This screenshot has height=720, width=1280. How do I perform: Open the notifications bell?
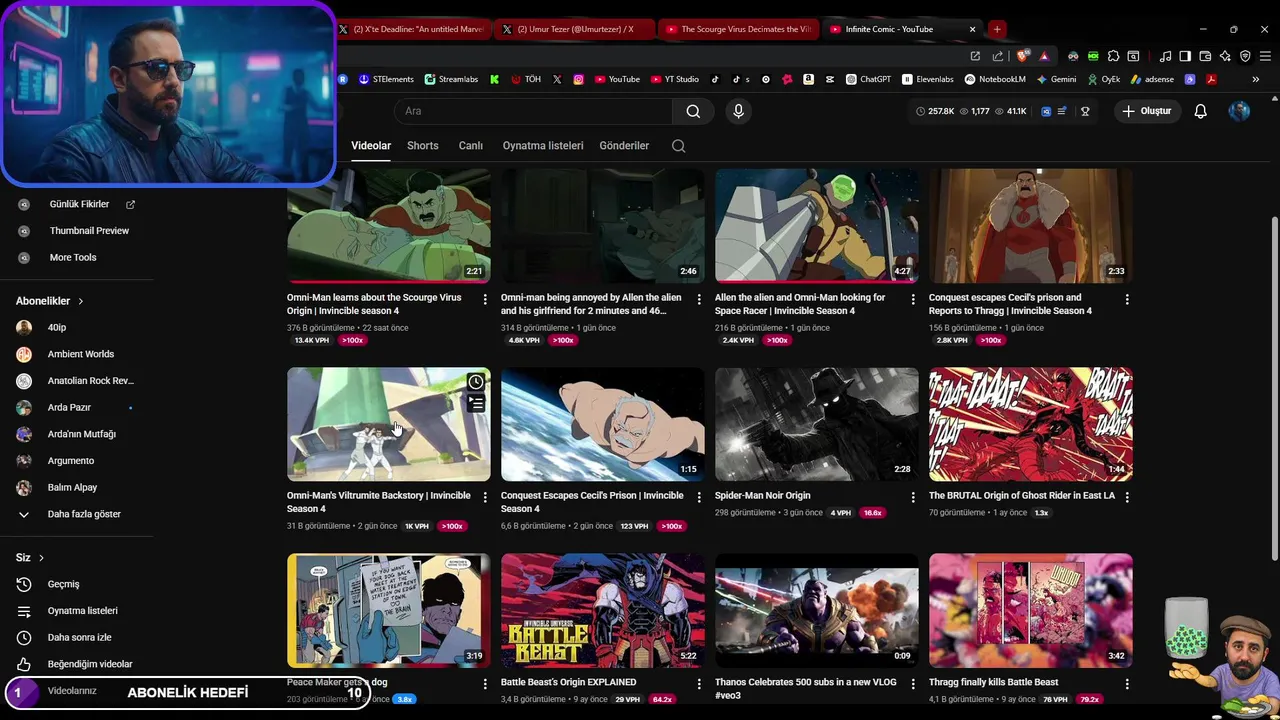1200,111
